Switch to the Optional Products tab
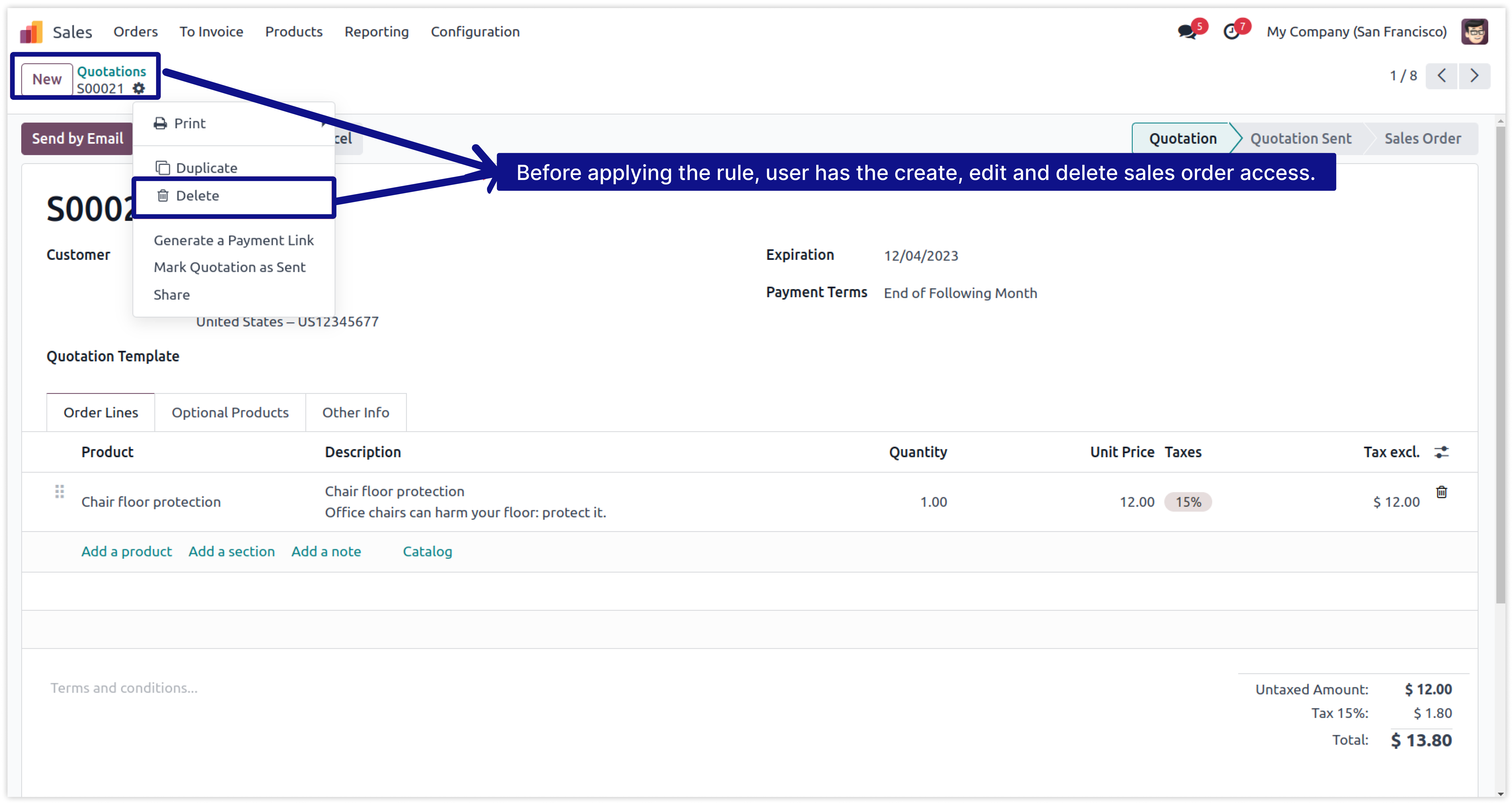The image size is (1512, 803). [x=230, y=413]
